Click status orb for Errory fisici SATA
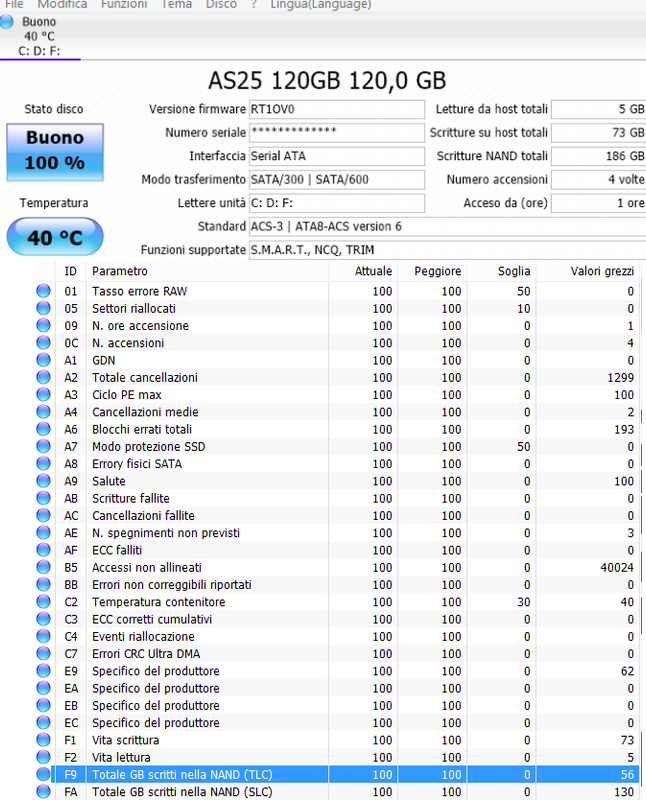The width and height of the screenshot is (646, 800). 43,464
